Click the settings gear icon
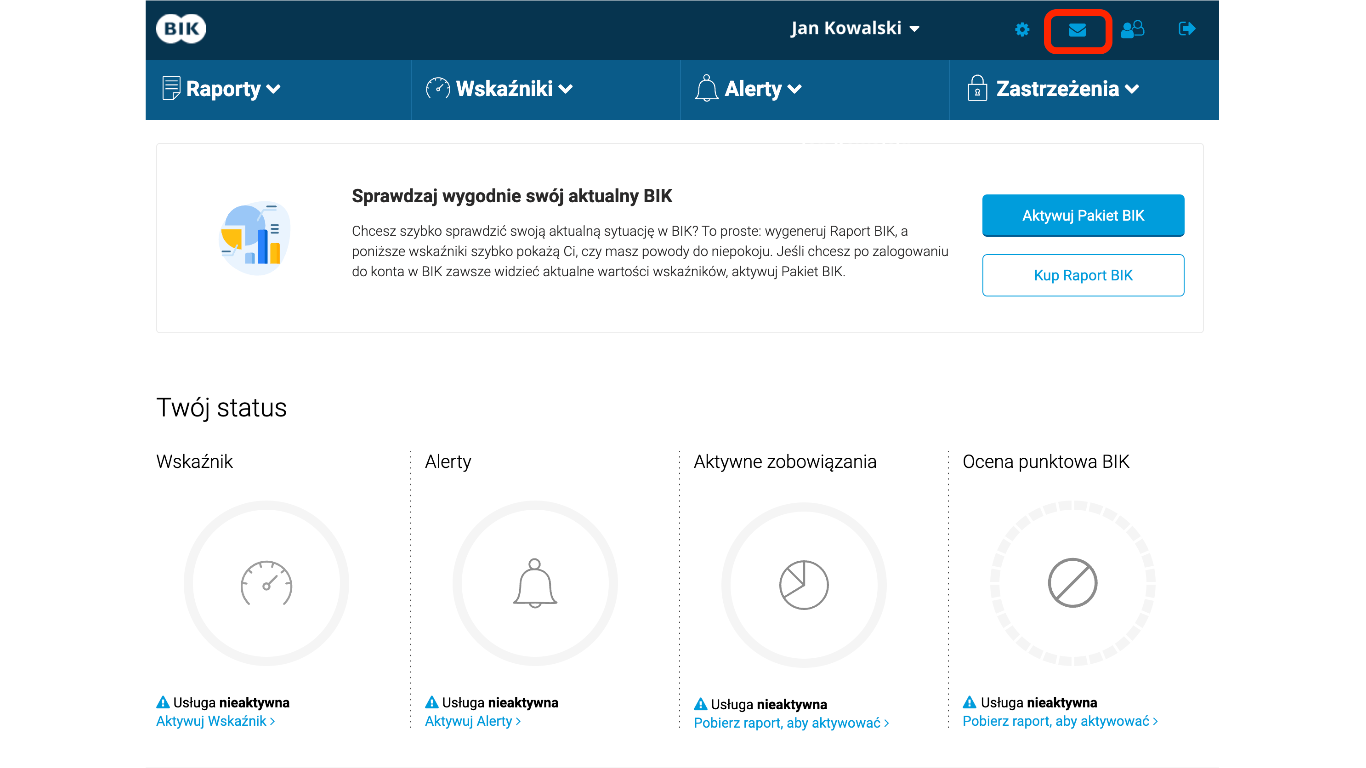 [1022, 30]
